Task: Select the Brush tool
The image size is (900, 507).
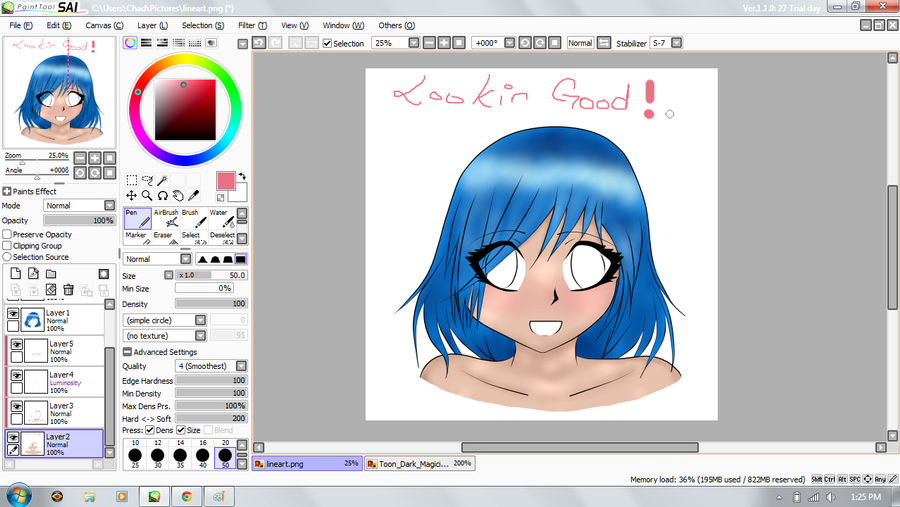Action: point(193,219)
